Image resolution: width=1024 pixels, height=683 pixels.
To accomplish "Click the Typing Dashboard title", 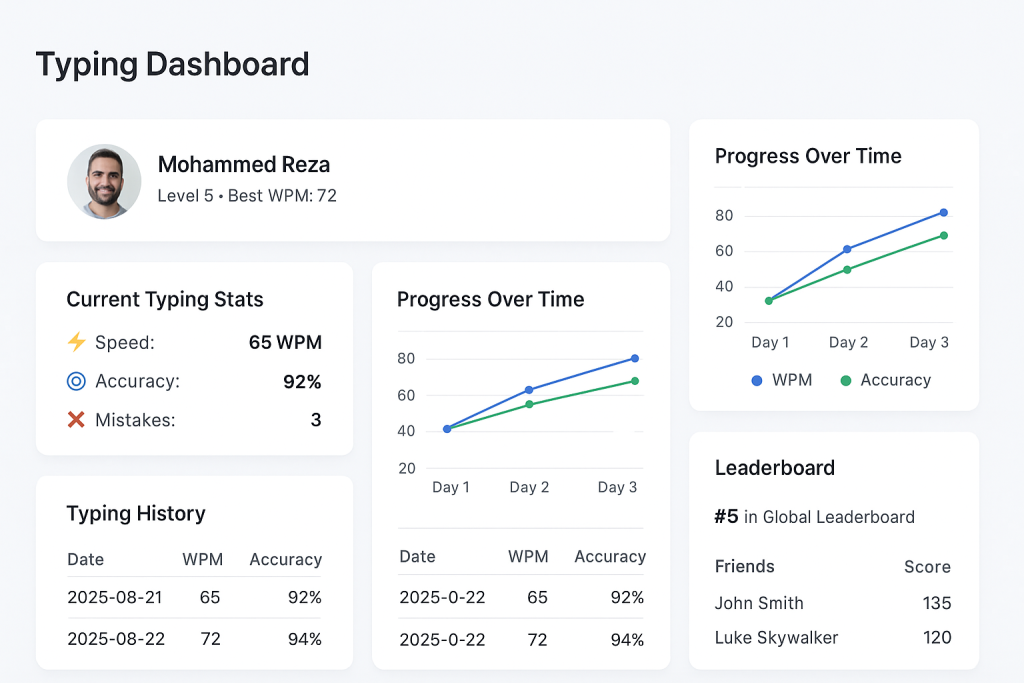I will [x=172, y=64].
